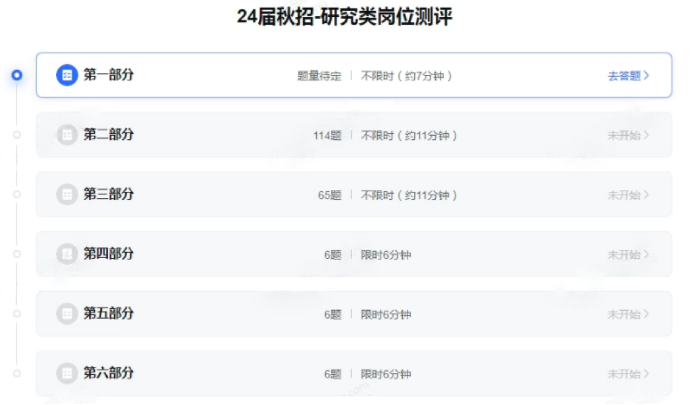Click 未开始 chevron in the 第二部分 row

[628, 135]
